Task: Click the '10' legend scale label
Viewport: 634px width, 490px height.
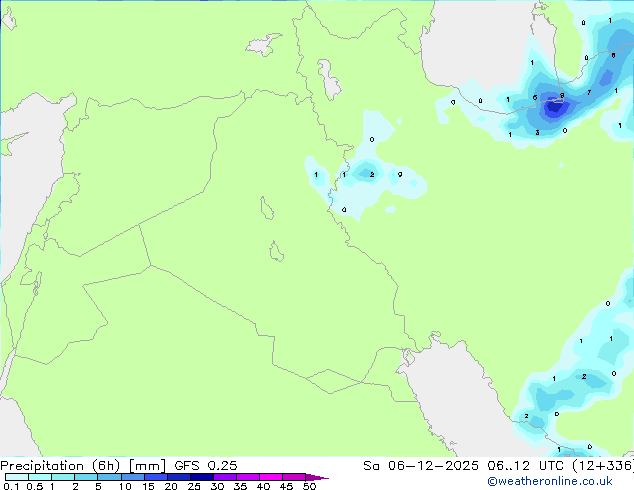Action: (x=125, y=486)
